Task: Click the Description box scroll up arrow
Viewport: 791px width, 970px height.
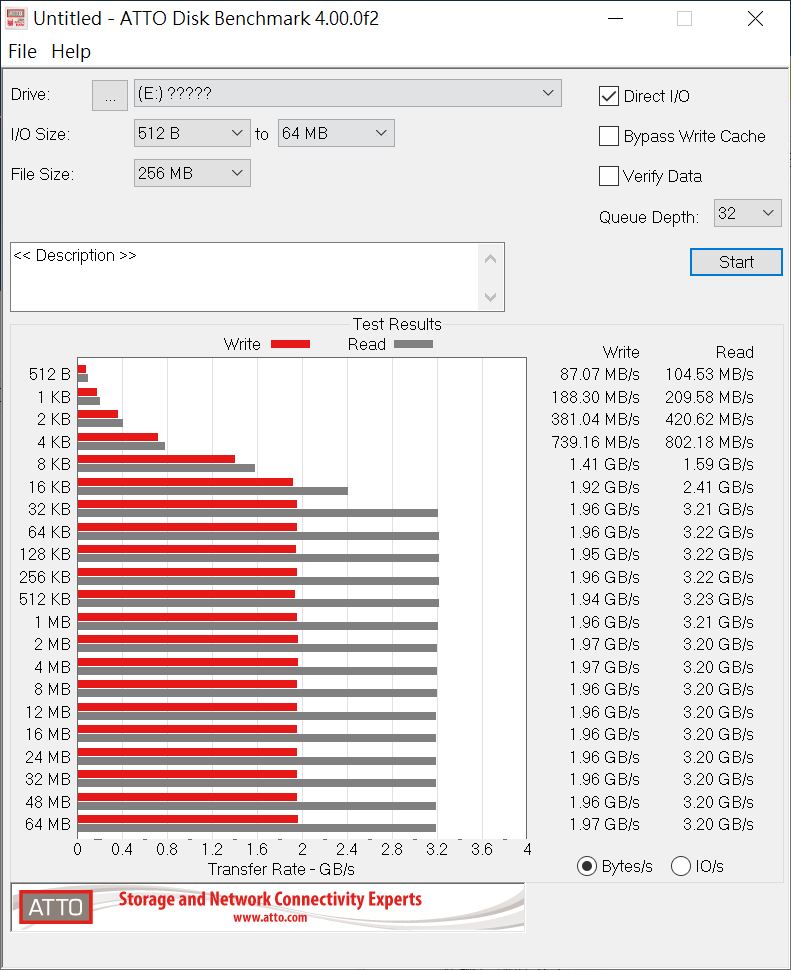Action: [490, 259]
